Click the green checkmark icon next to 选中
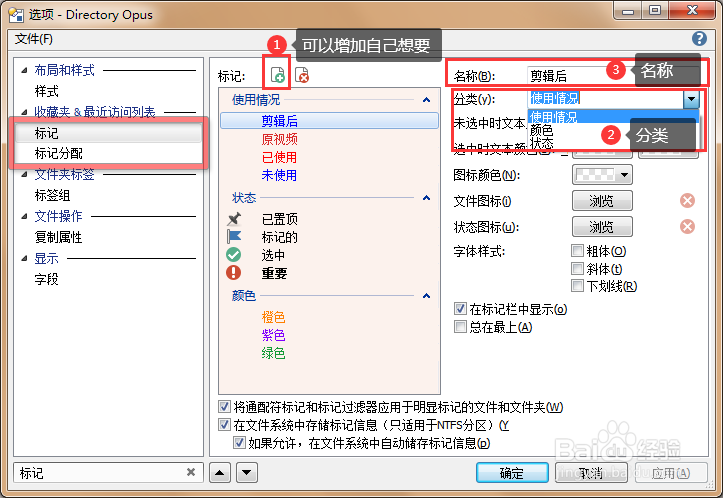The width and height of the screenshot is (723, 498). pos(233,255)
